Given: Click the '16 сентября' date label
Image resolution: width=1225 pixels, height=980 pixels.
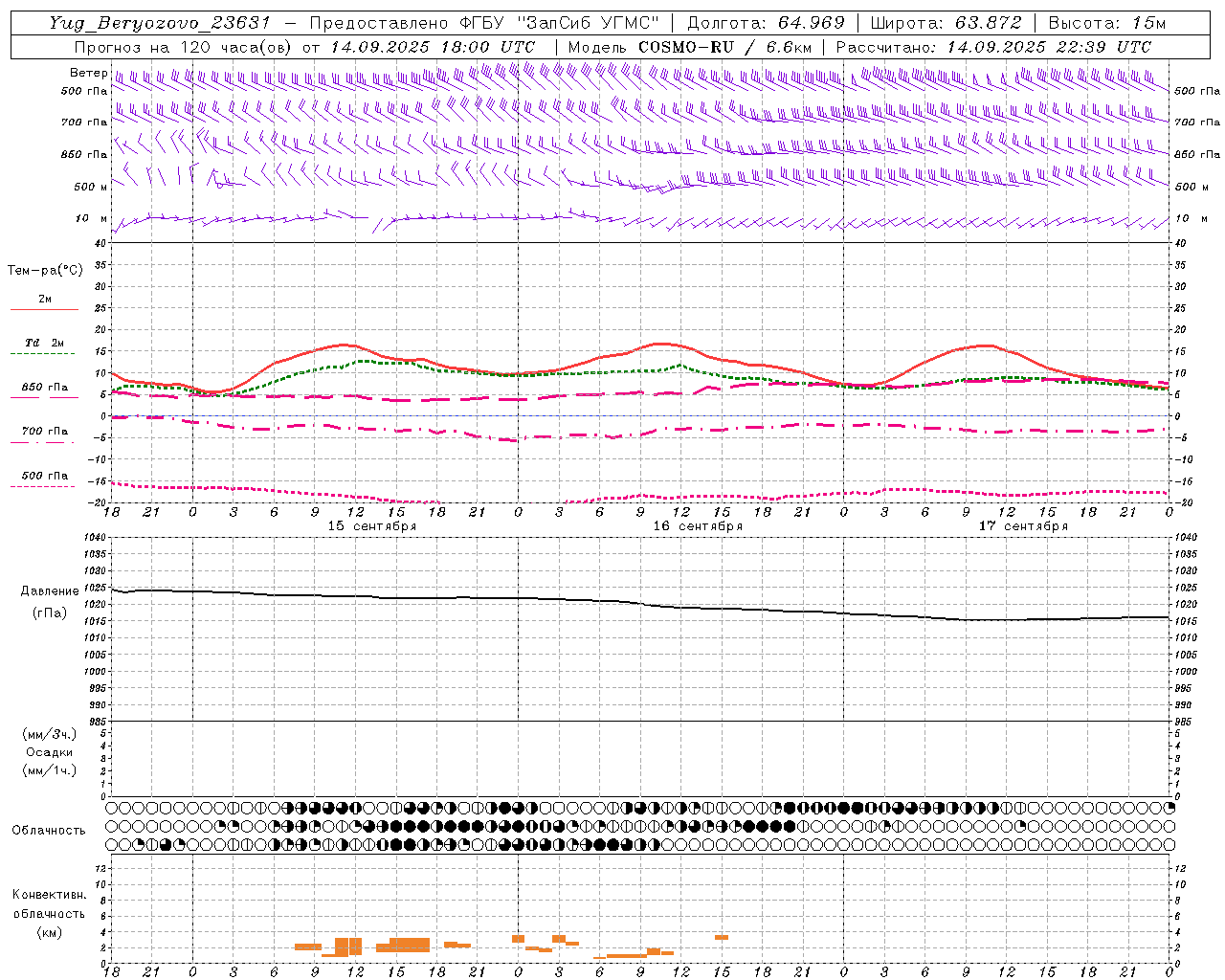Looking at the screenshot, I should click(698, 526).
